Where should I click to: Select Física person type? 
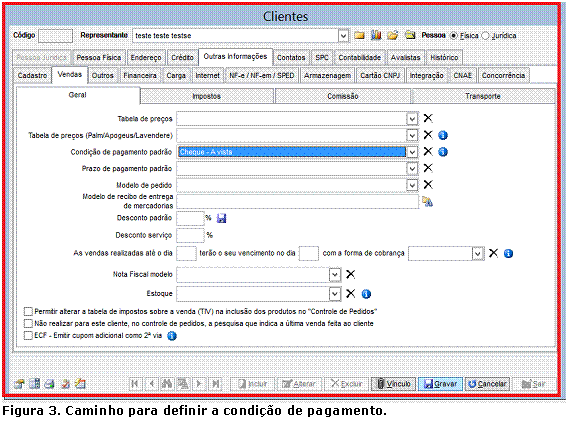[454, 36]
